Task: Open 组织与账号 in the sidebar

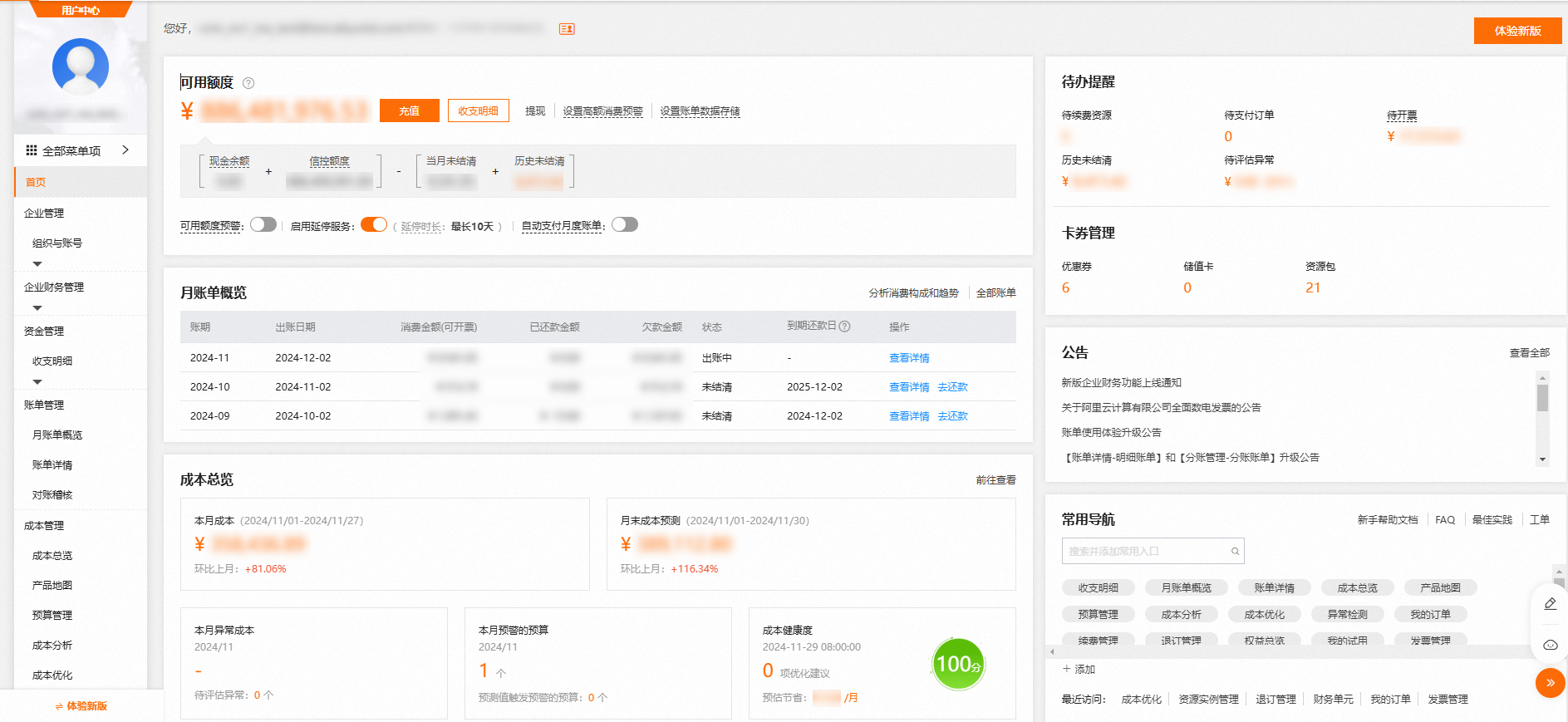Action: (57, 243)
